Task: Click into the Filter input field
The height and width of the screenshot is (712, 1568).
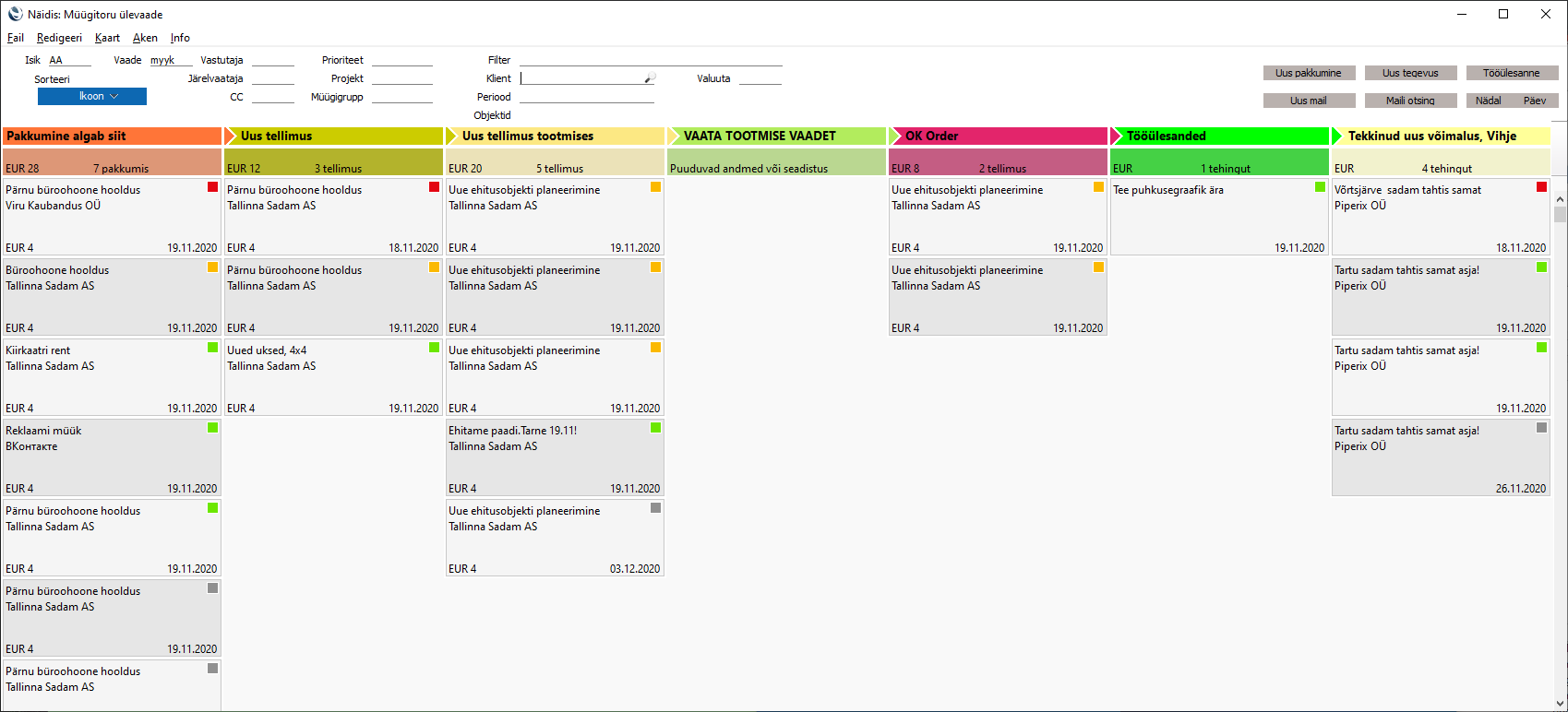Action: coord(651,60)
